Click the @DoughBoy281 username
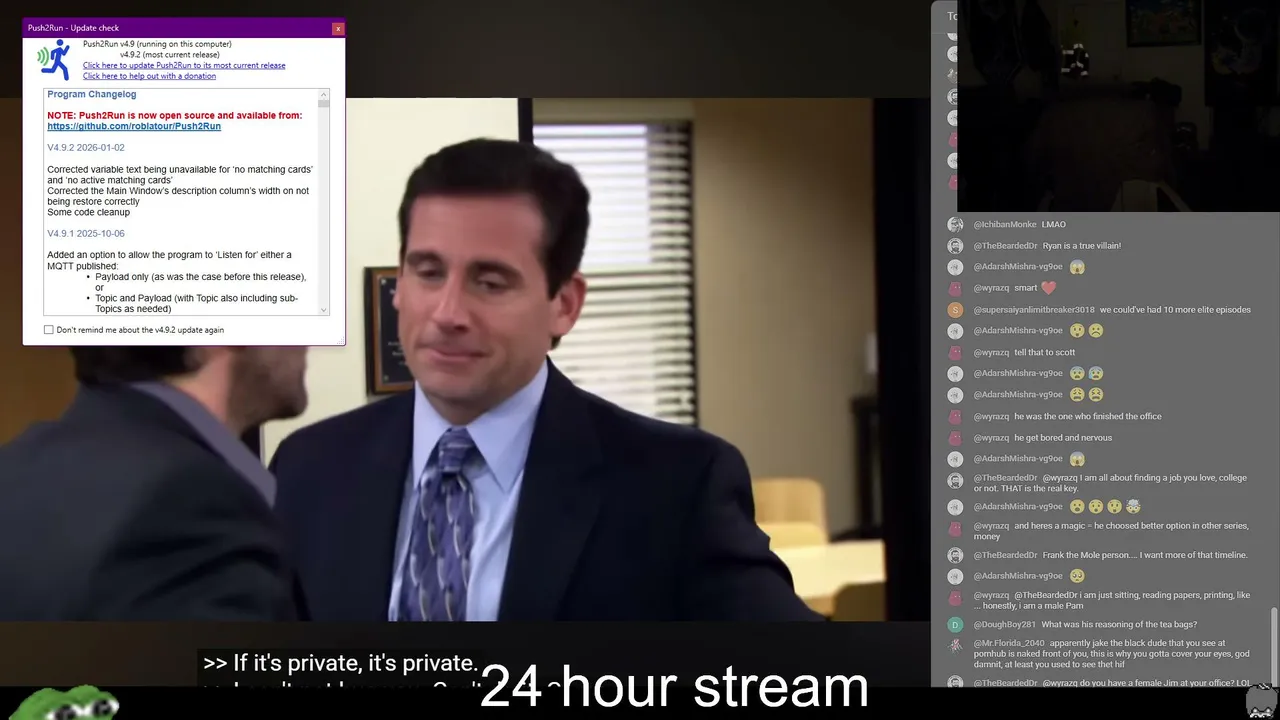This screenshot has width=1280, height=720. click(1005, 625)
